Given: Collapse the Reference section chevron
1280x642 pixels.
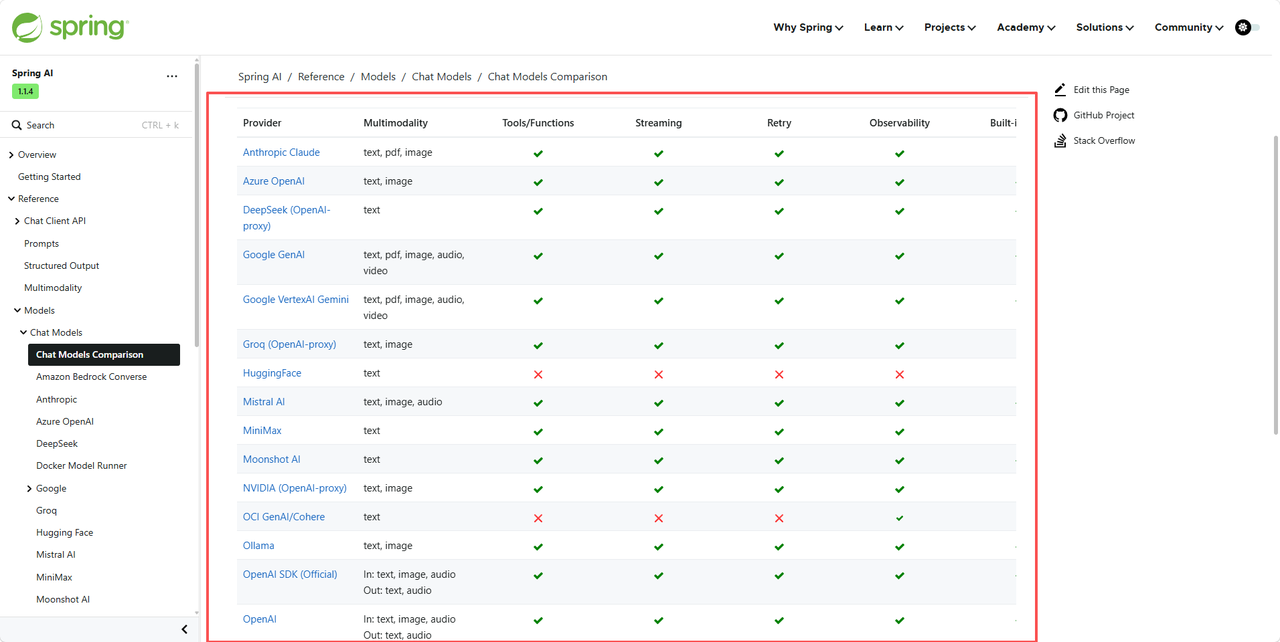Looking at the screenshot, I should click(x=11, y=199).
